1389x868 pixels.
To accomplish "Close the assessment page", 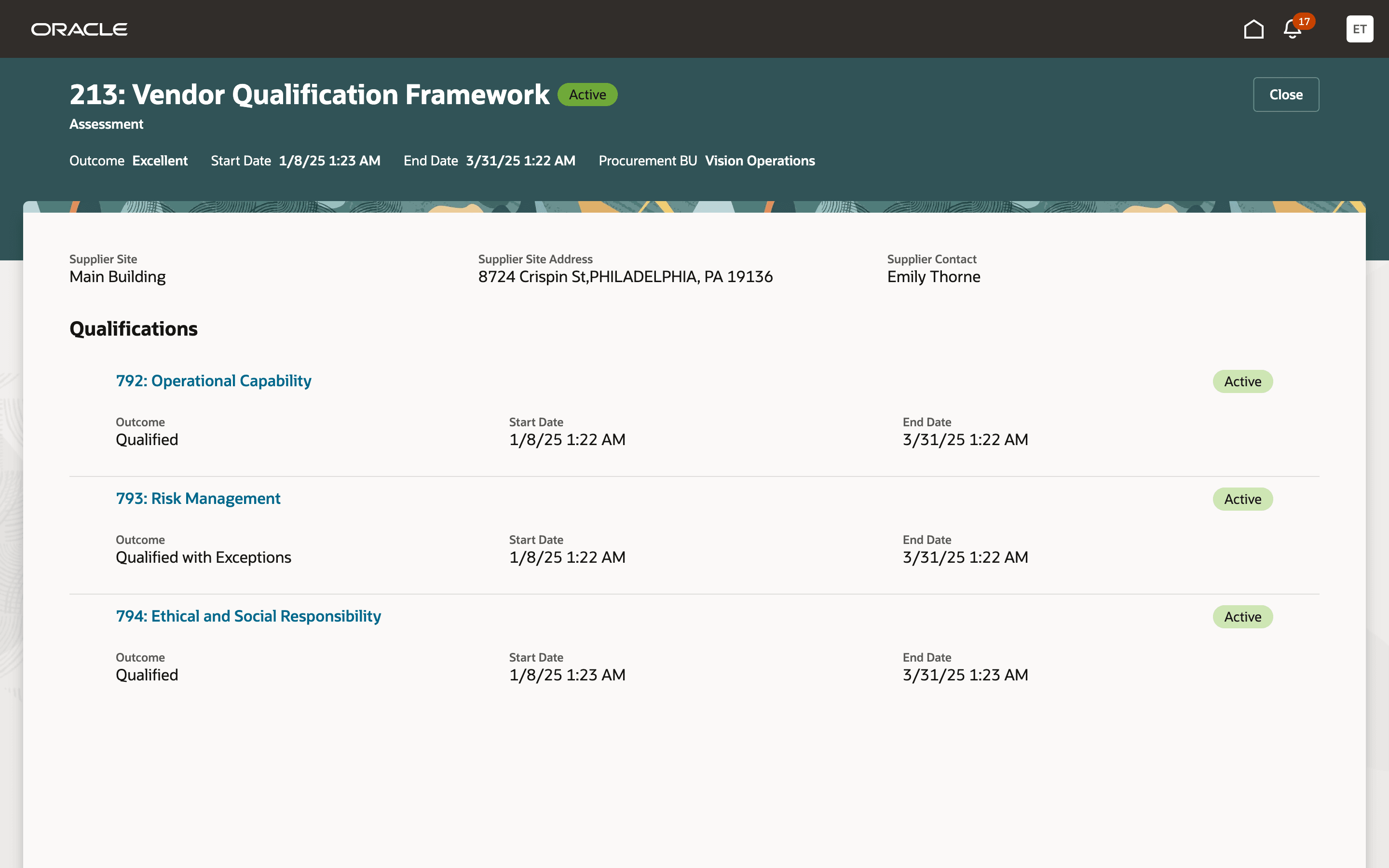I will point(1286,95).
